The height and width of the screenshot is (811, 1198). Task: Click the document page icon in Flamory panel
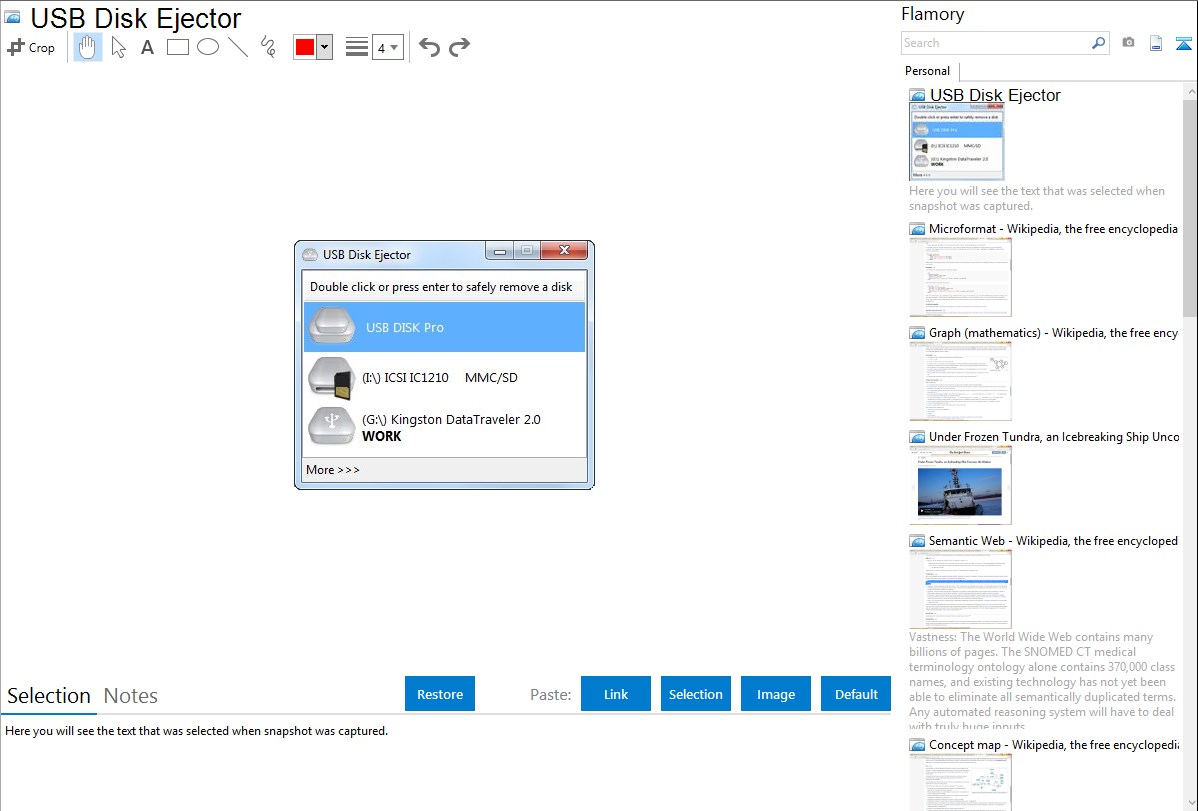(x=1156, y=43)
